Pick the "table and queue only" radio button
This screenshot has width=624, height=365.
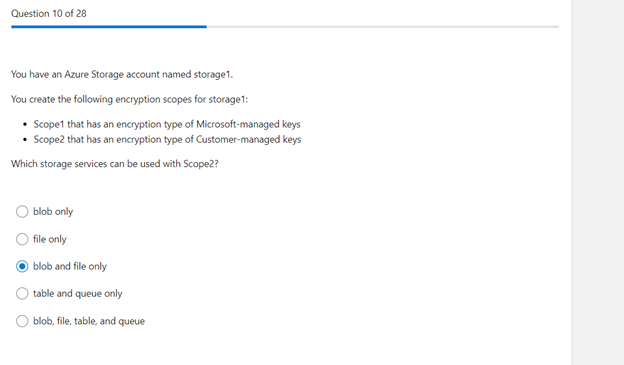[22, 293]
